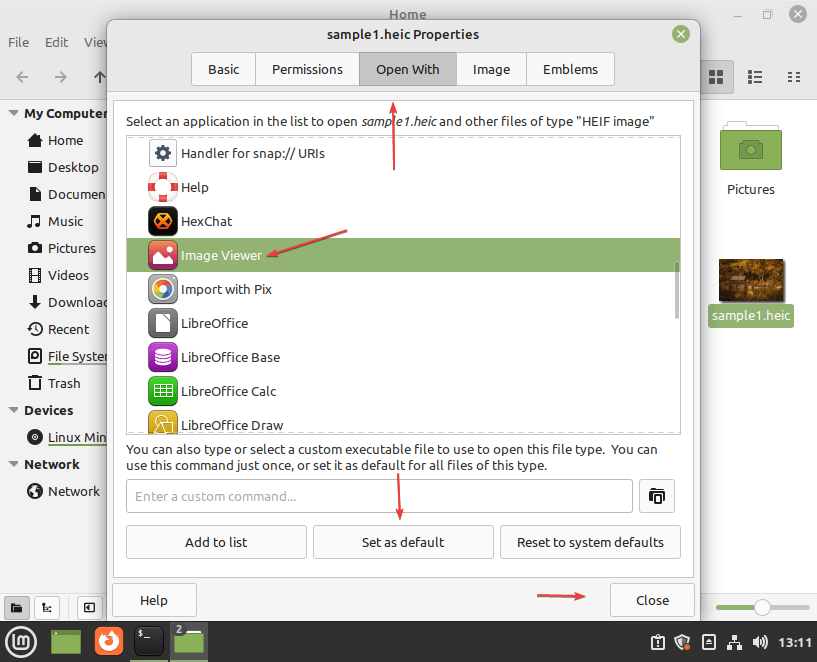Image resolution: width=817 pixels, height=662 pixels.
Task: Open Firefox from the taskbar
Action: [108, 641]
